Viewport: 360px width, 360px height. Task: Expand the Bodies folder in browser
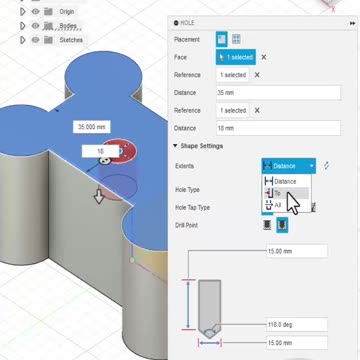click(23, 26)
